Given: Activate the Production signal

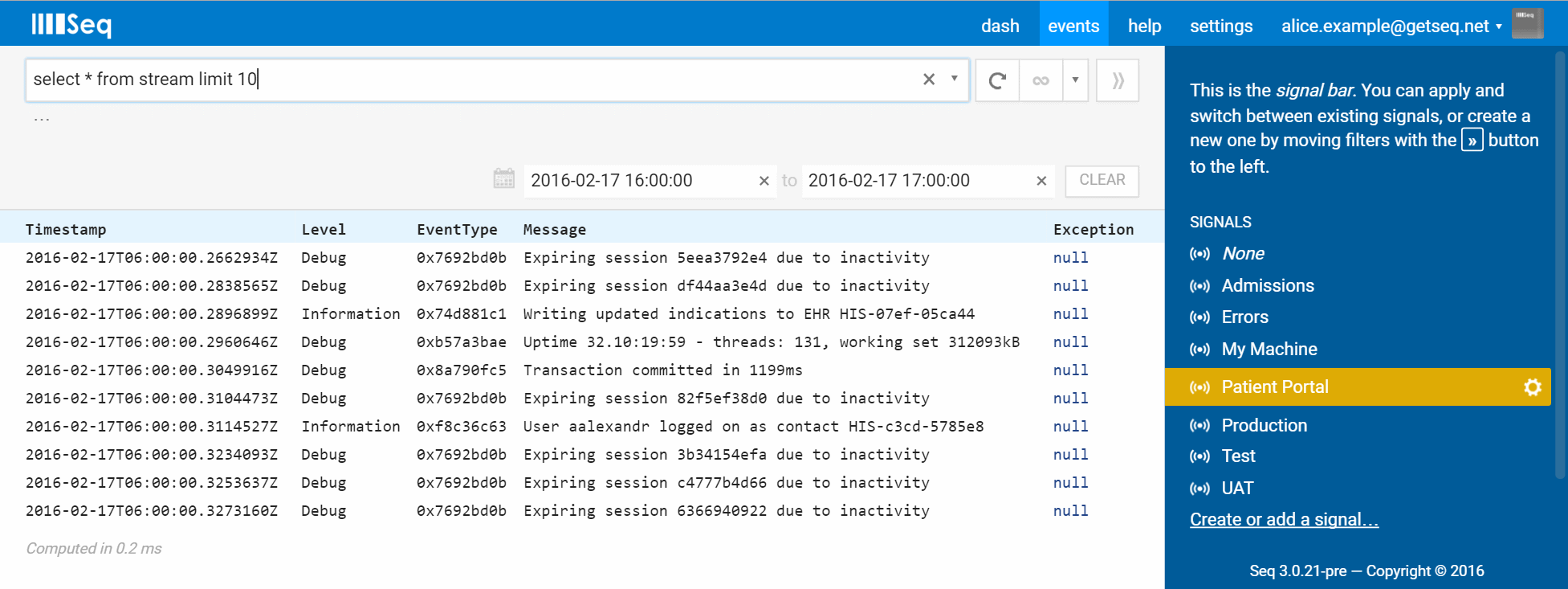Looking at the screenshot, I should [1264, 426].
